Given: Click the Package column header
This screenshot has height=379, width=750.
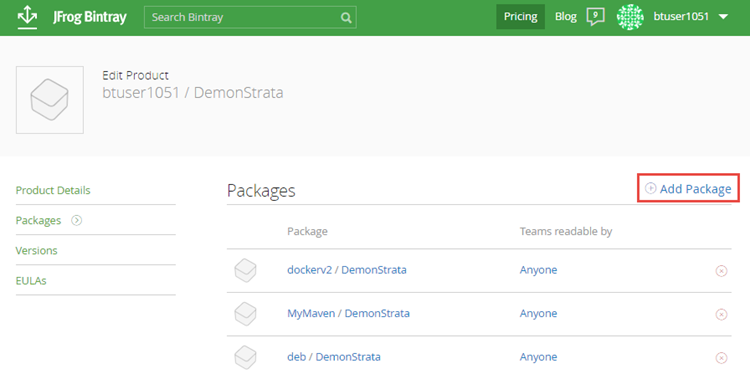Looking at the screenshot, I should pyautogui.click(x=308, y=232).
